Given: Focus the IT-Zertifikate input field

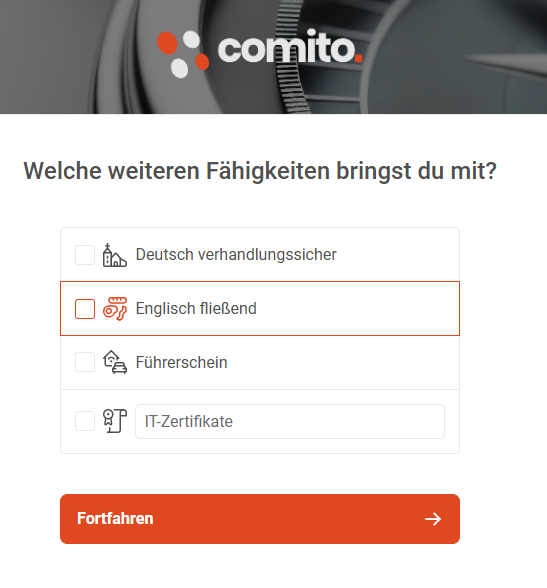Looking at the screenshot, I should (x=290, y=422).
